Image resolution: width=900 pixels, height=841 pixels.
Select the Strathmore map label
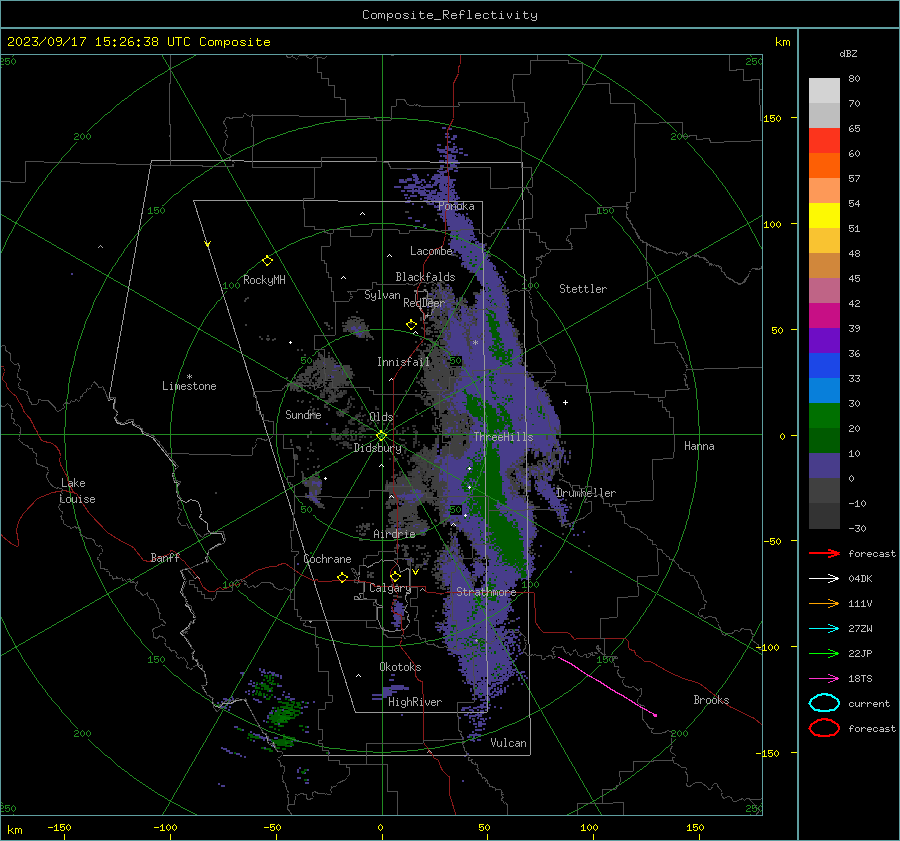tap(486, 592)
